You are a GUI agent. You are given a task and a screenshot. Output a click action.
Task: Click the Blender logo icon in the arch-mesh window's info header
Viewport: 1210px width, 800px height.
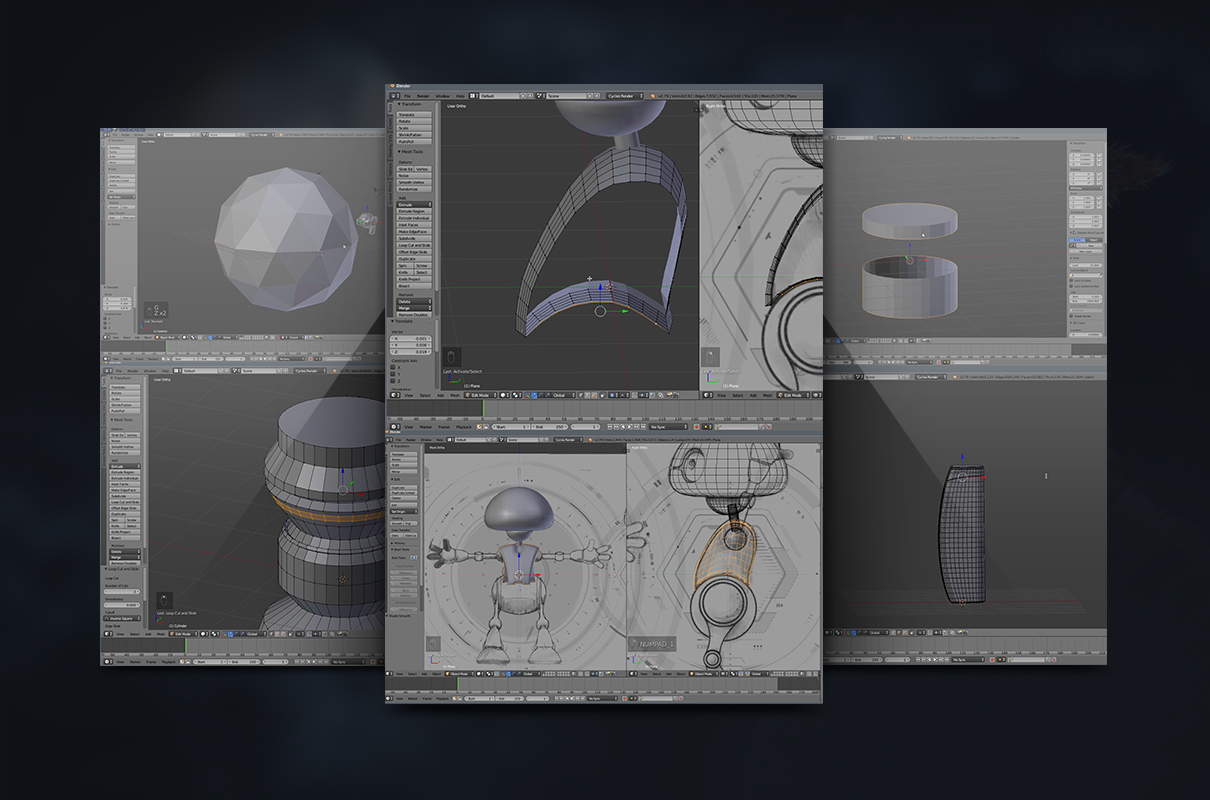point(653,96)
